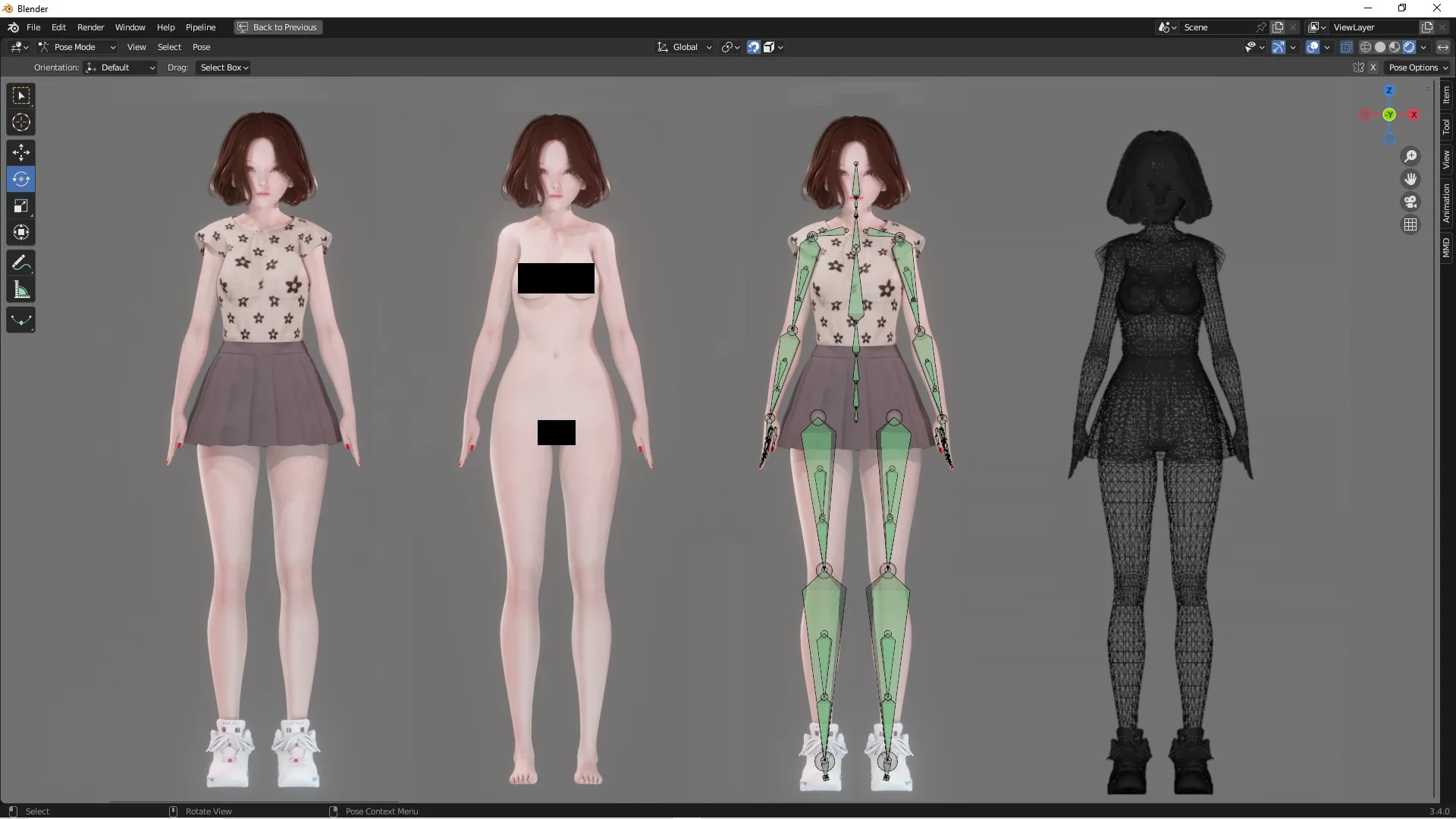Open the Pipeline menu
1456x819 pixels.
point(200,27)
